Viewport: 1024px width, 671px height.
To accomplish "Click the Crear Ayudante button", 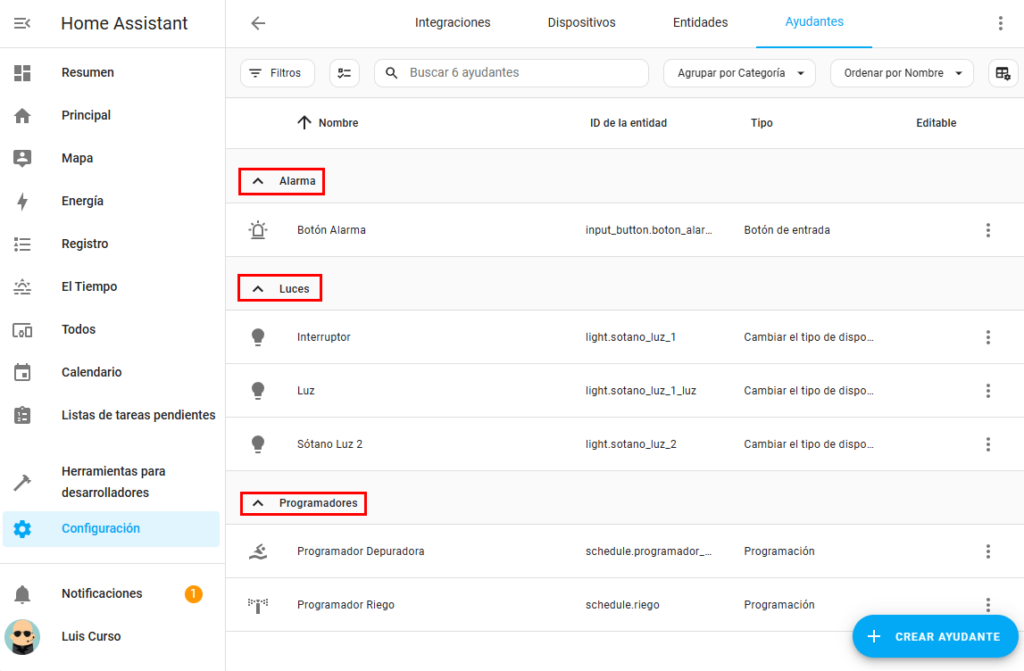I will coord(935,636).
